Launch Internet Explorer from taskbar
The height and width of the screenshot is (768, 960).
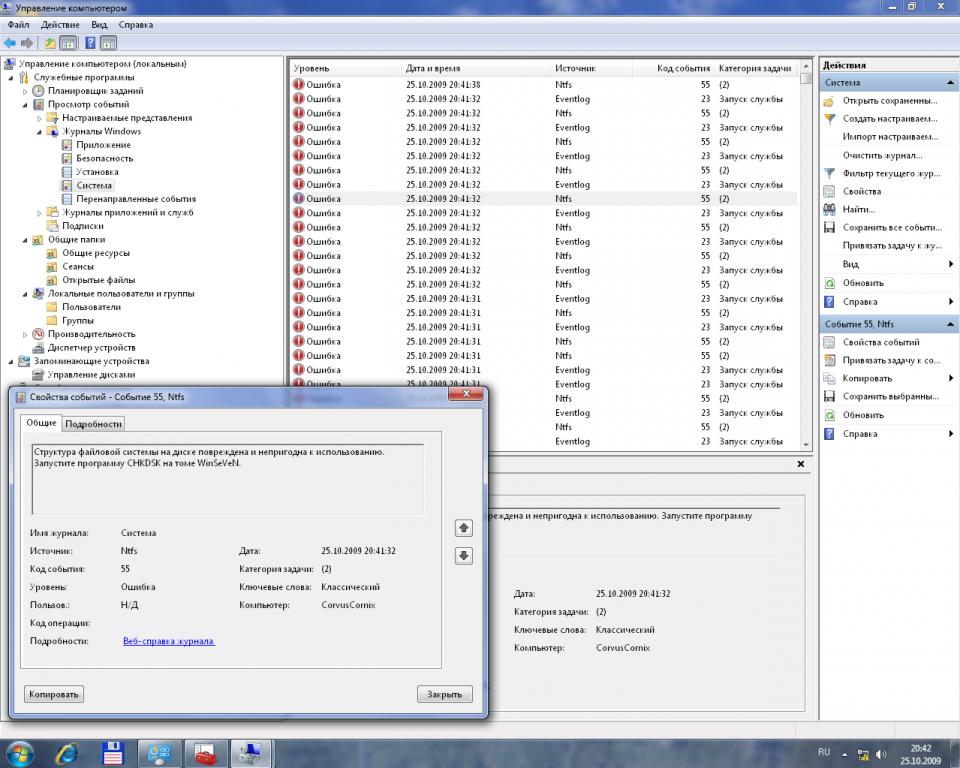pyautogui.click(x=67, y=753)
